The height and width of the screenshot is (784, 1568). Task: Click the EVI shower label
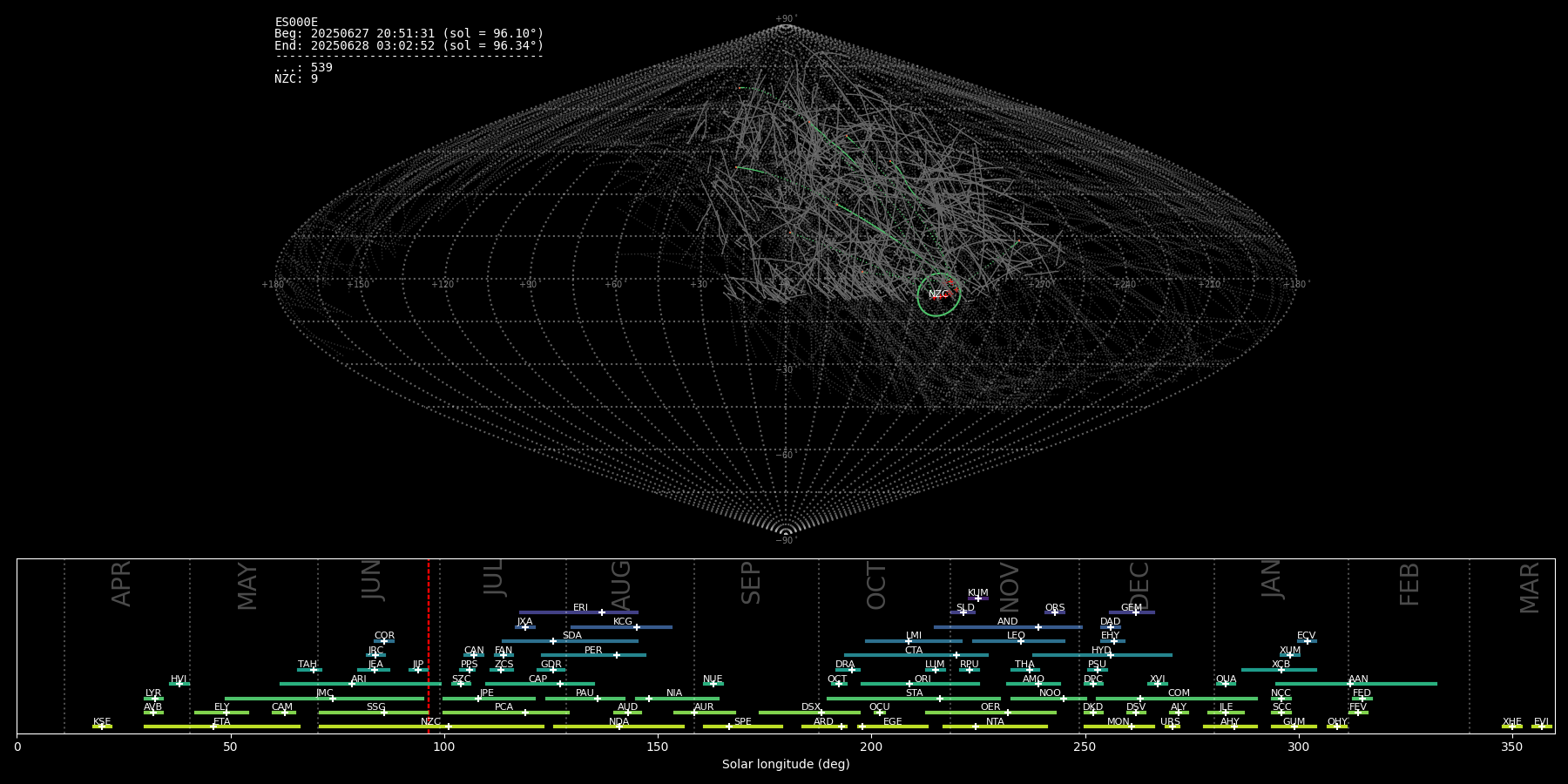pyautogui.click(x=1542, y=722)
